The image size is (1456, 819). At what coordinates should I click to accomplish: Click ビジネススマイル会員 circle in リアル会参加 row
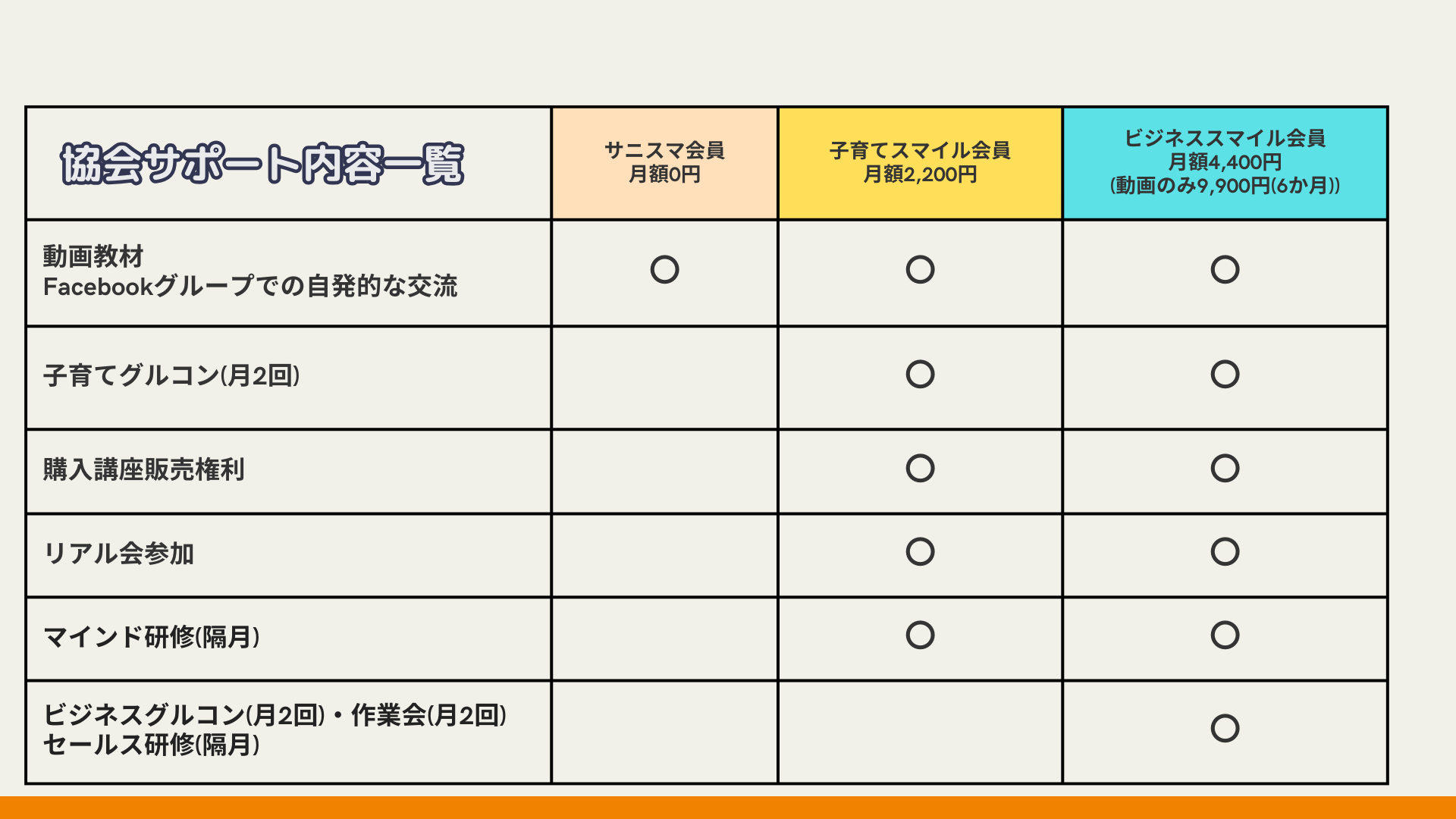click(x=1225, y=552)
